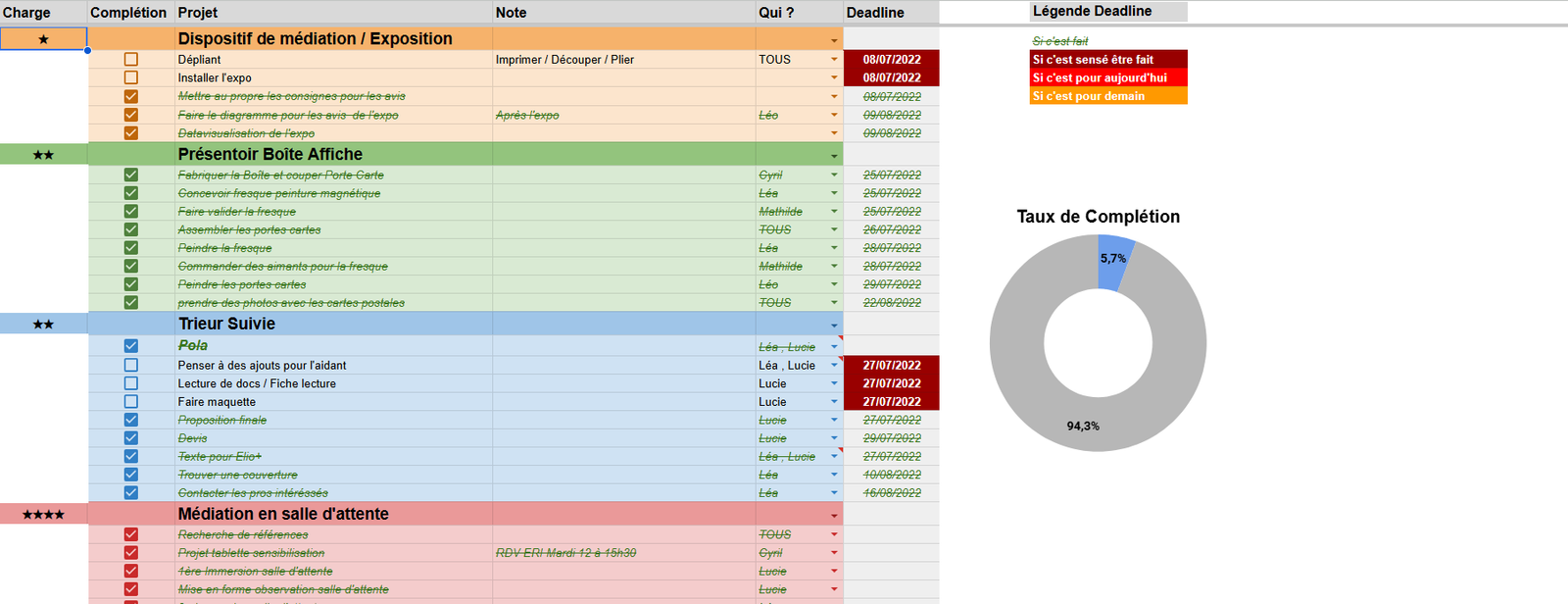Screen dimensions: 1568x604
Task: Check the Dépliant task checkbox
Action: point(131,60)
